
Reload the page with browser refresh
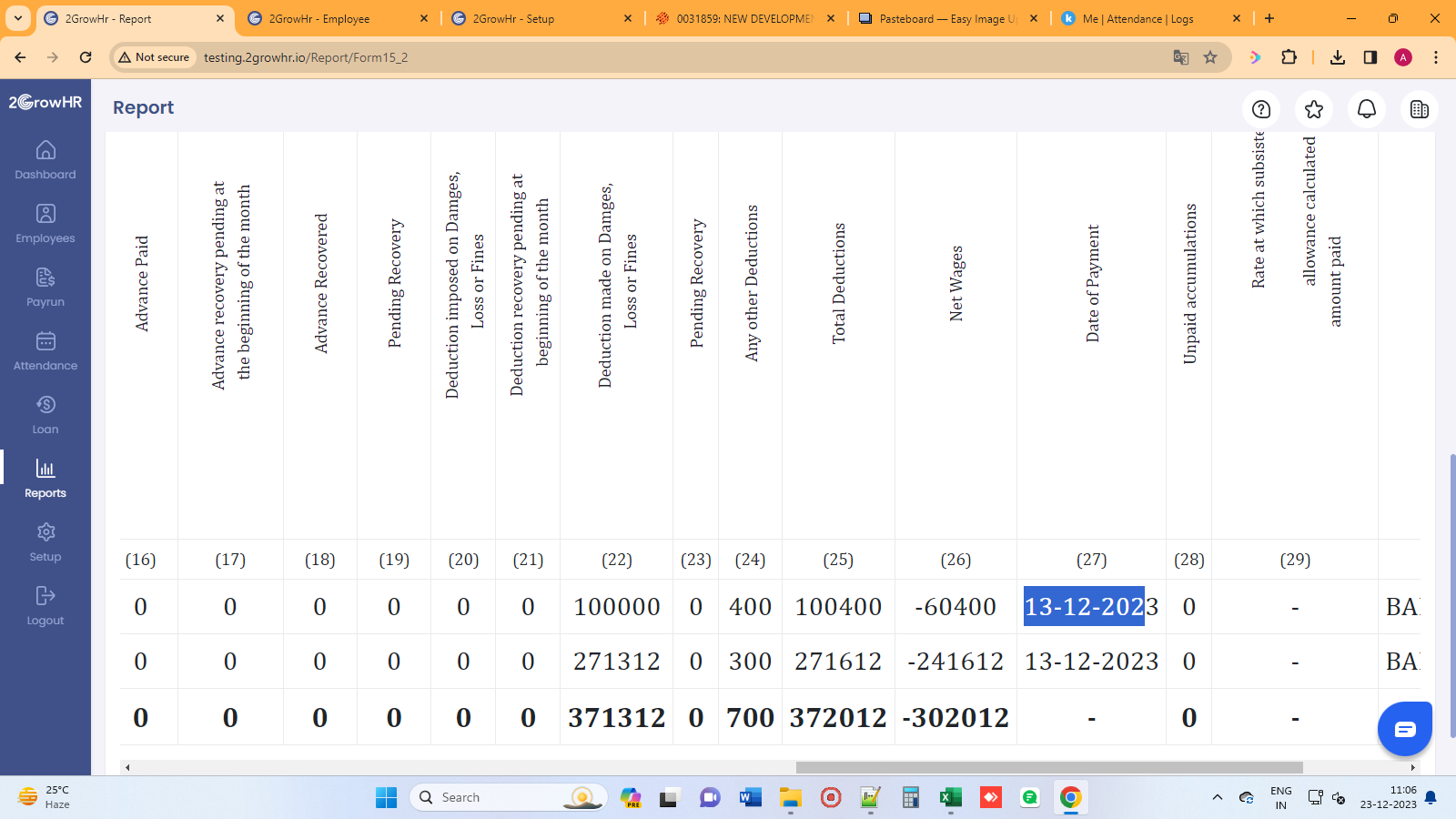tap(86, 57)
